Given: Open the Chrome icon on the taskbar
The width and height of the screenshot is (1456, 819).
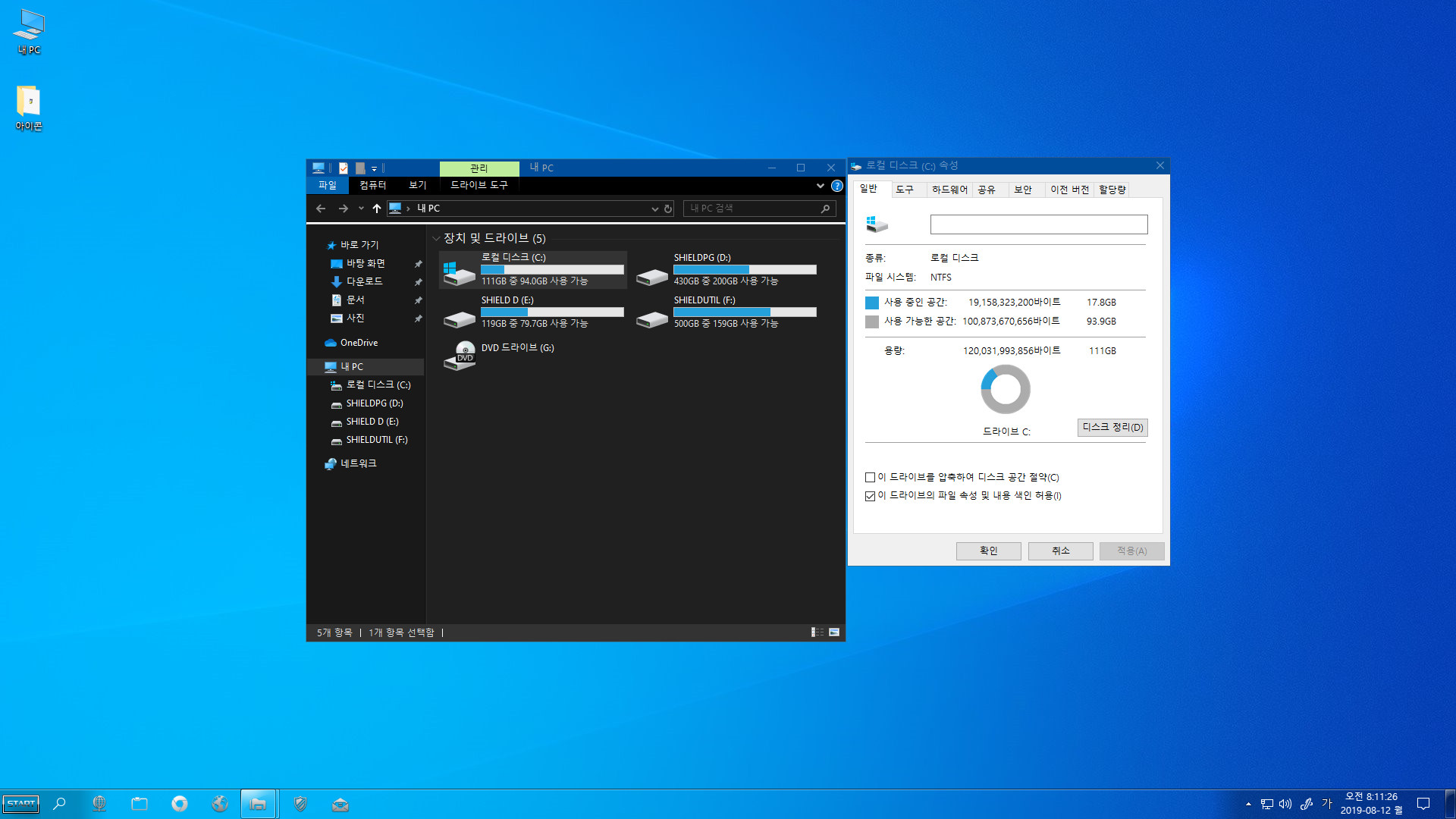Looking at the screenshot, I should pos(180,804).
